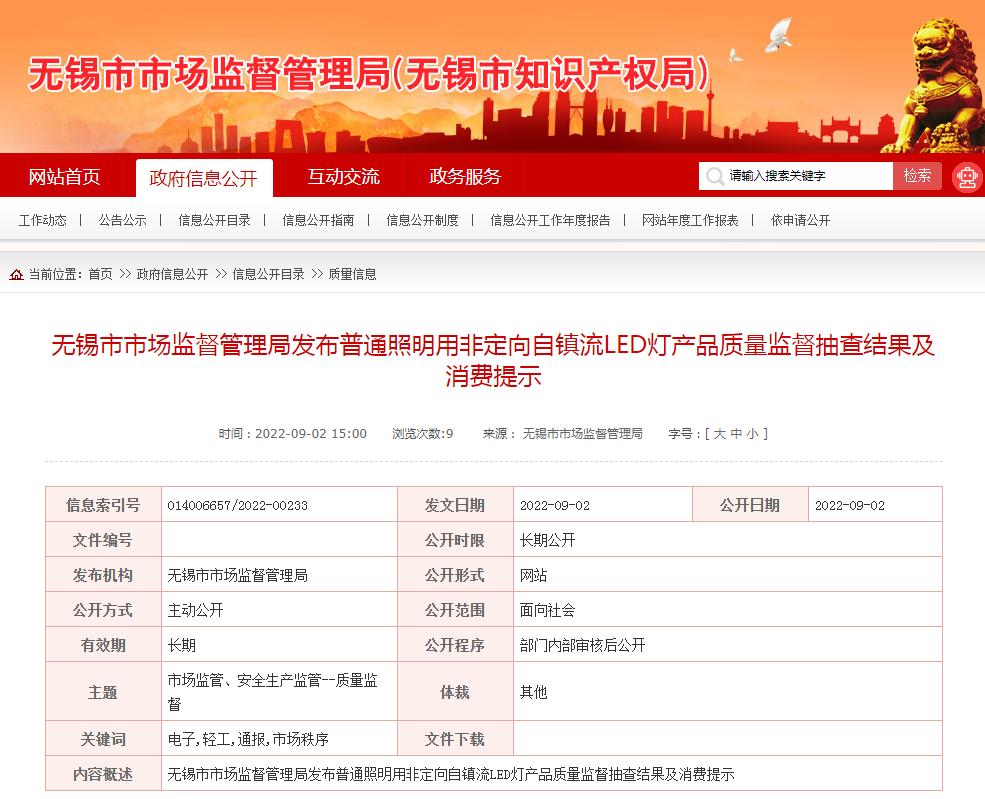985x799 pixels.
Task: Click the 检索 search button
Action: [917, 176]
